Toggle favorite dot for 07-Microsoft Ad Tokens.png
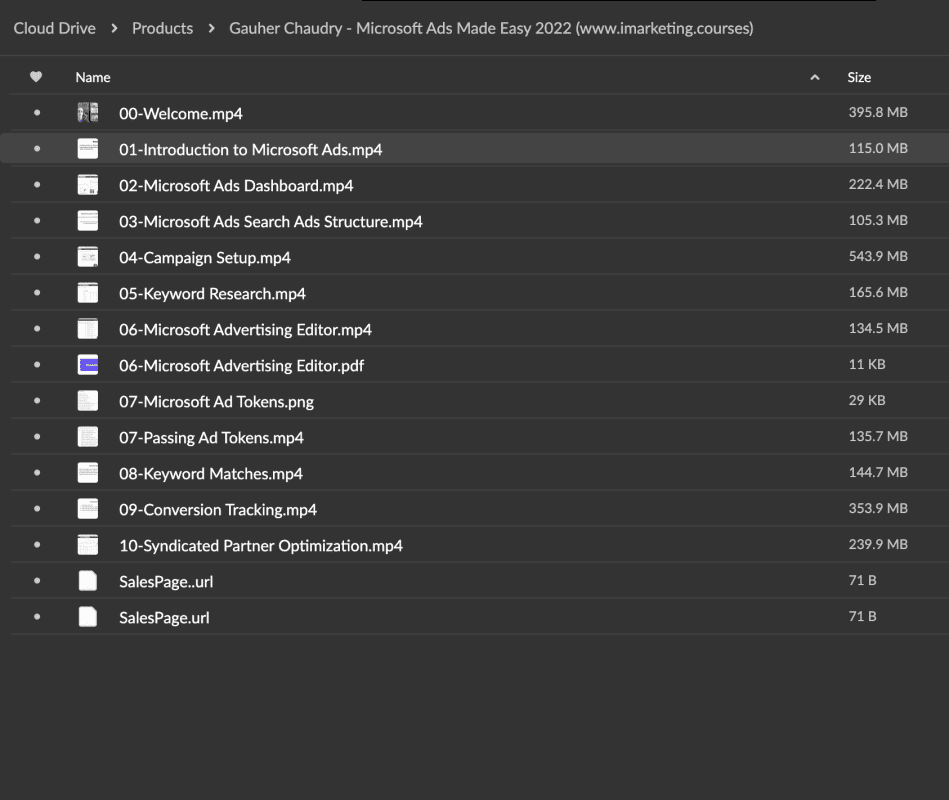 pyautogui.click(x=37, y=401)
